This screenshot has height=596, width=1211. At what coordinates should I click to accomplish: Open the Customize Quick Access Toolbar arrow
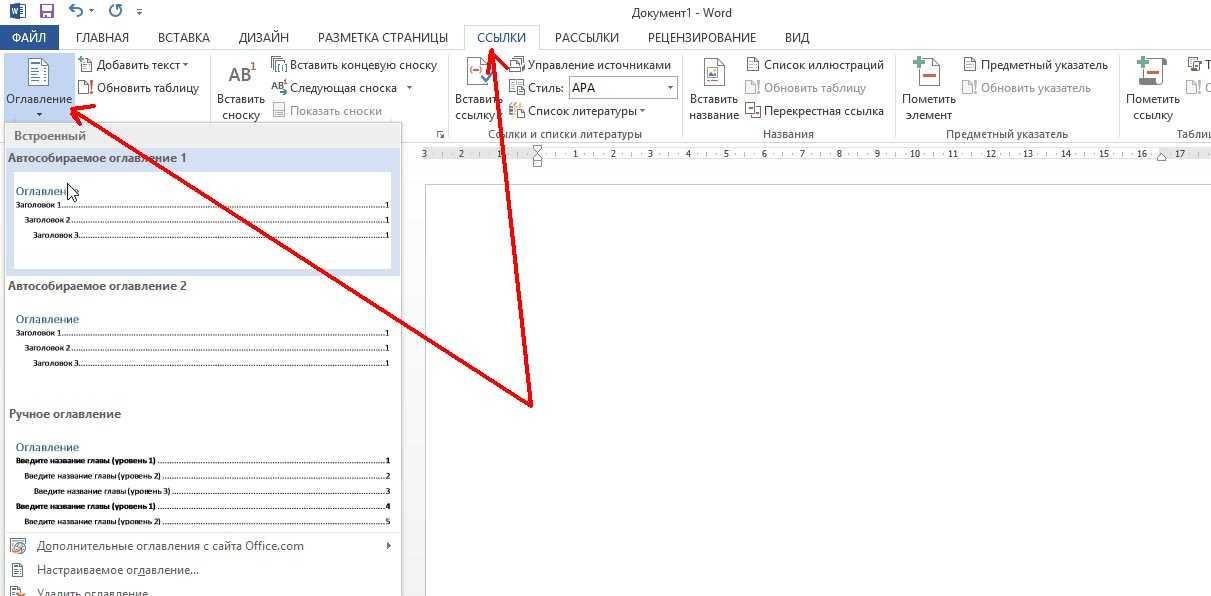click(138, 13)
